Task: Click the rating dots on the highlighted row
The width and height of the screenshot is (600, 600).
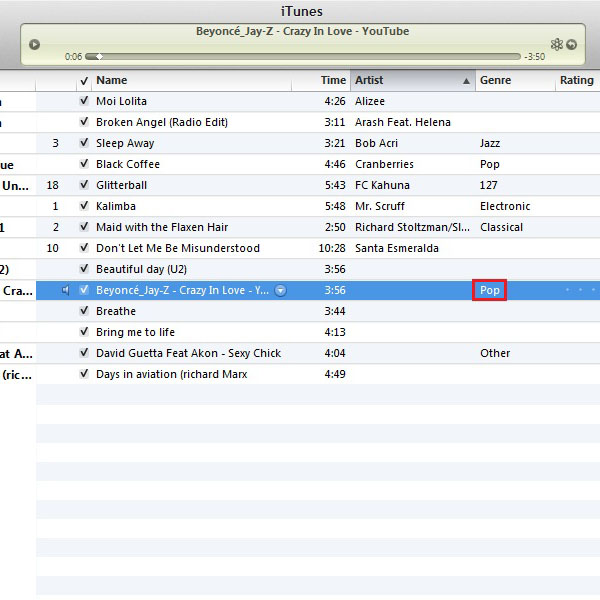Action: tap(580, 290)
